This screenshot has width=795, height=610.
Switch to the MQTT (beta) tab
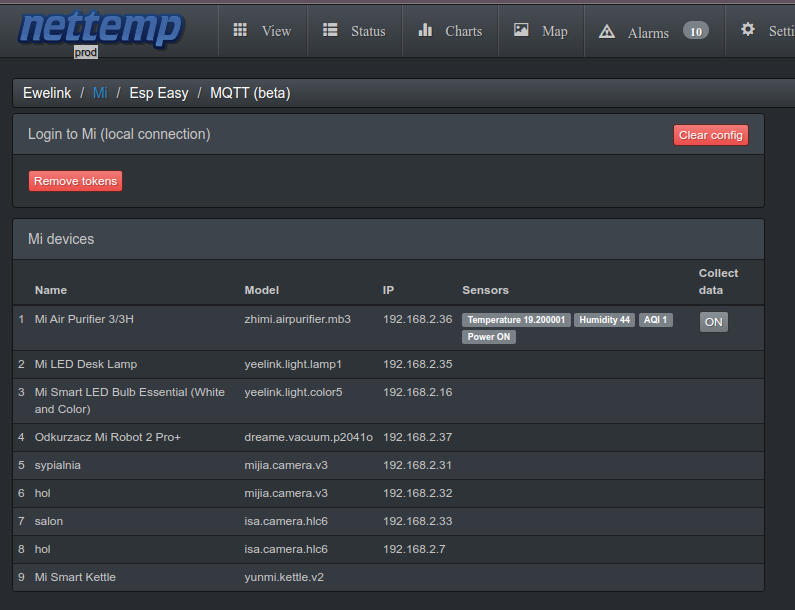(x=250, y=93)
